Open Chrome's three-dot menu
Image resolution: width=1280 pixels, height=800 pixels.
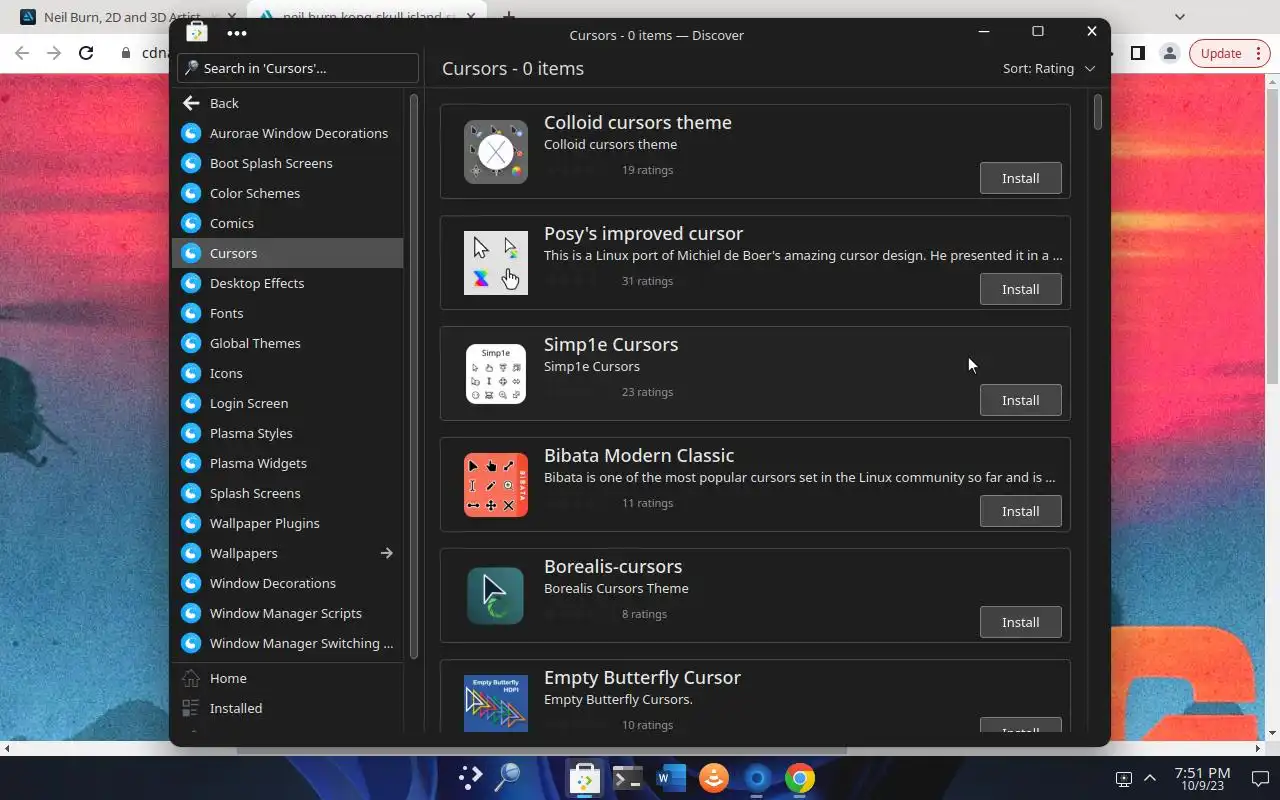(1258, 53)
